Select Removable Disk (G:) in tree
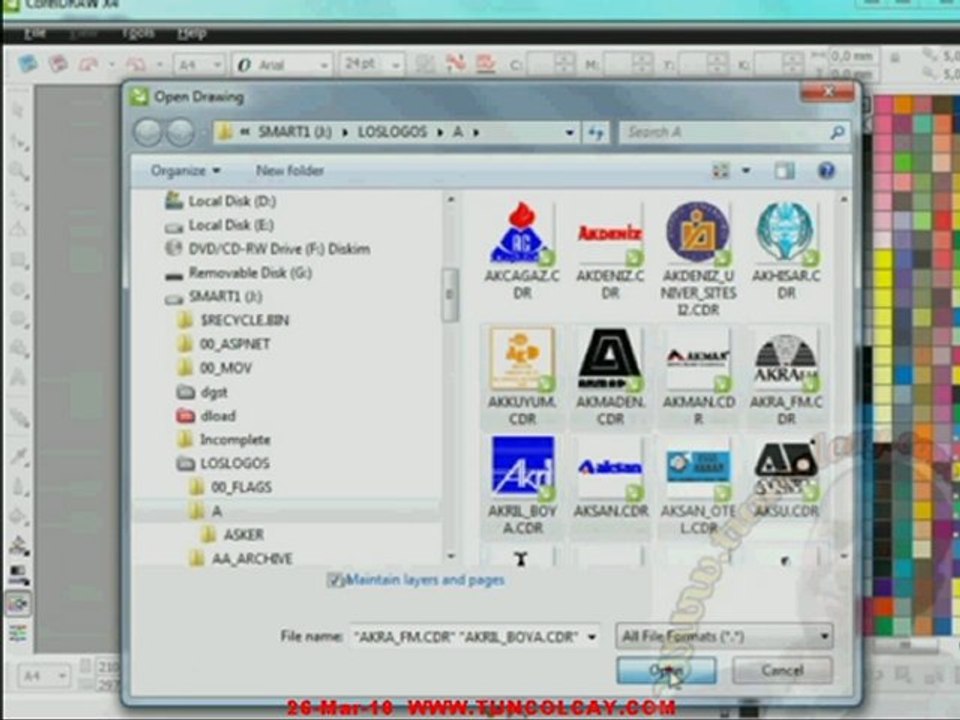This screenshot has height=720, width=960. click(239, 273)
